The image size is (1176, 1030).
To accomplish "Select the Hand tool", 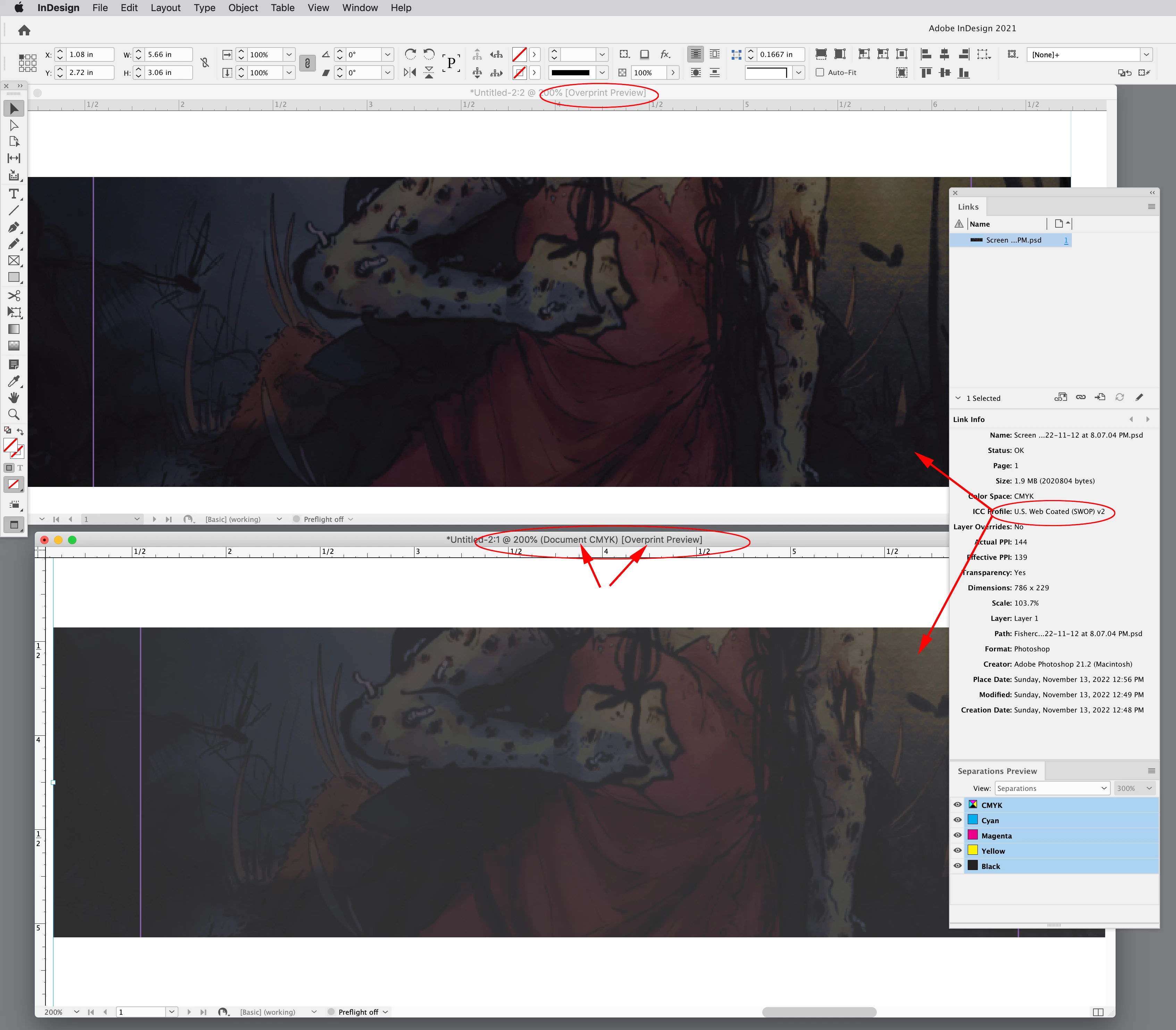I will point(14,398).
